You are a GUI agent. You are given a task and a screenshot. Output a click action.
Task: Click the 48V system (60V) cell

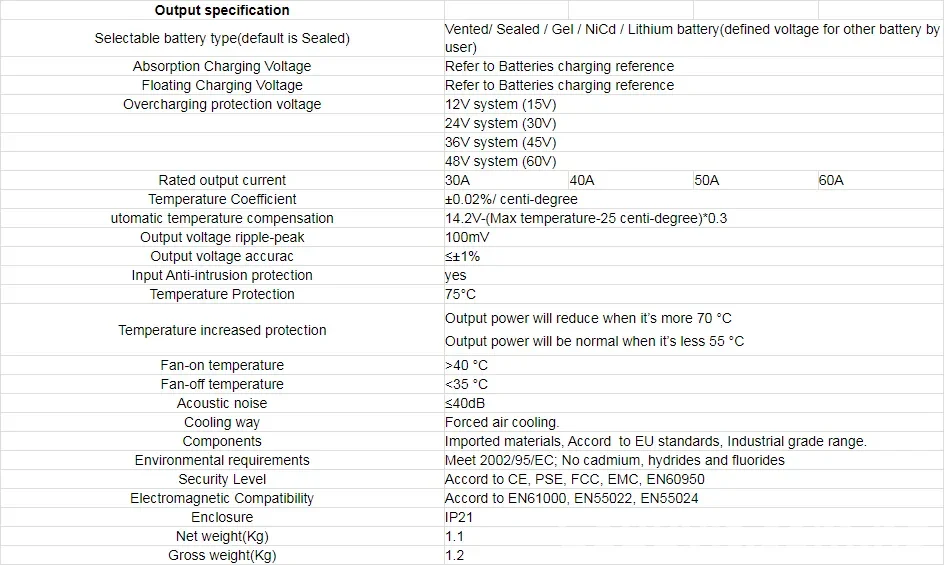[x=500, y=161]
